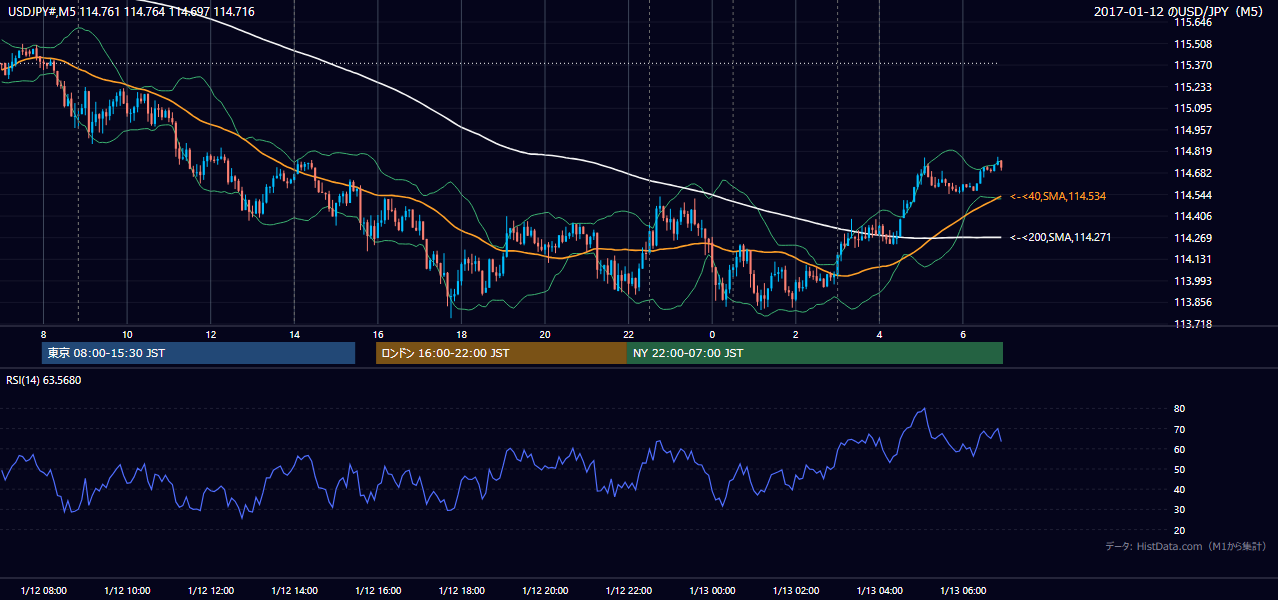Click the HistData.com data source credit

(x=1186, y=547)
